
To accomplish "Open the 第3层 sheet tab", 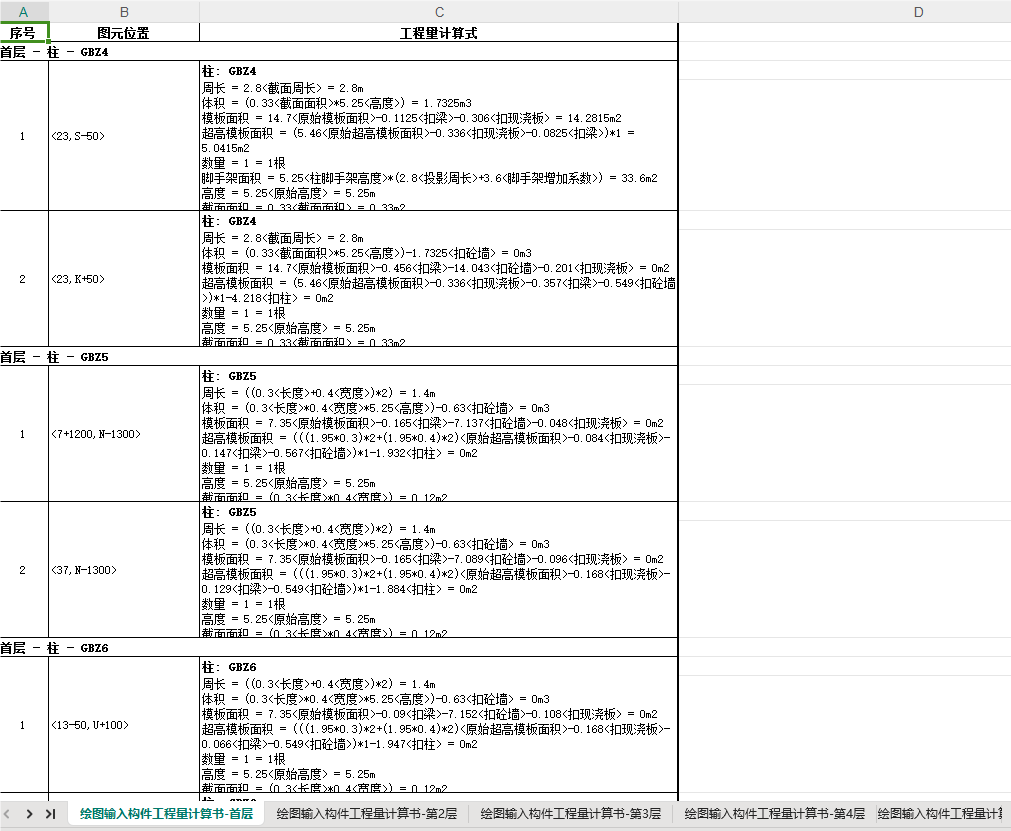I will click(571, 814).
